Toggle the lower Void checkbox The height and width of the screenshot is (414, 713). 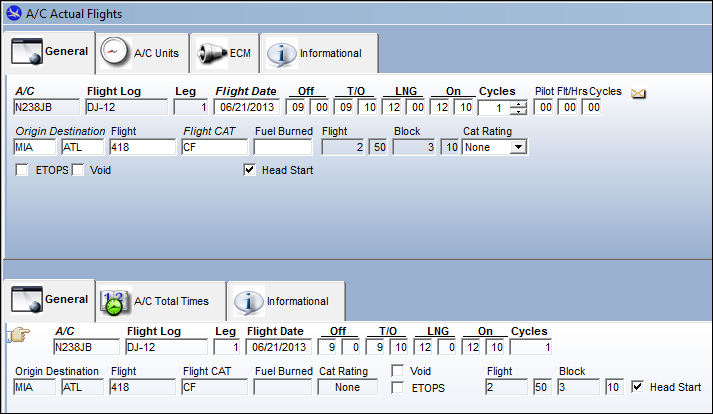pyautogui.click(x=397, y=370)
